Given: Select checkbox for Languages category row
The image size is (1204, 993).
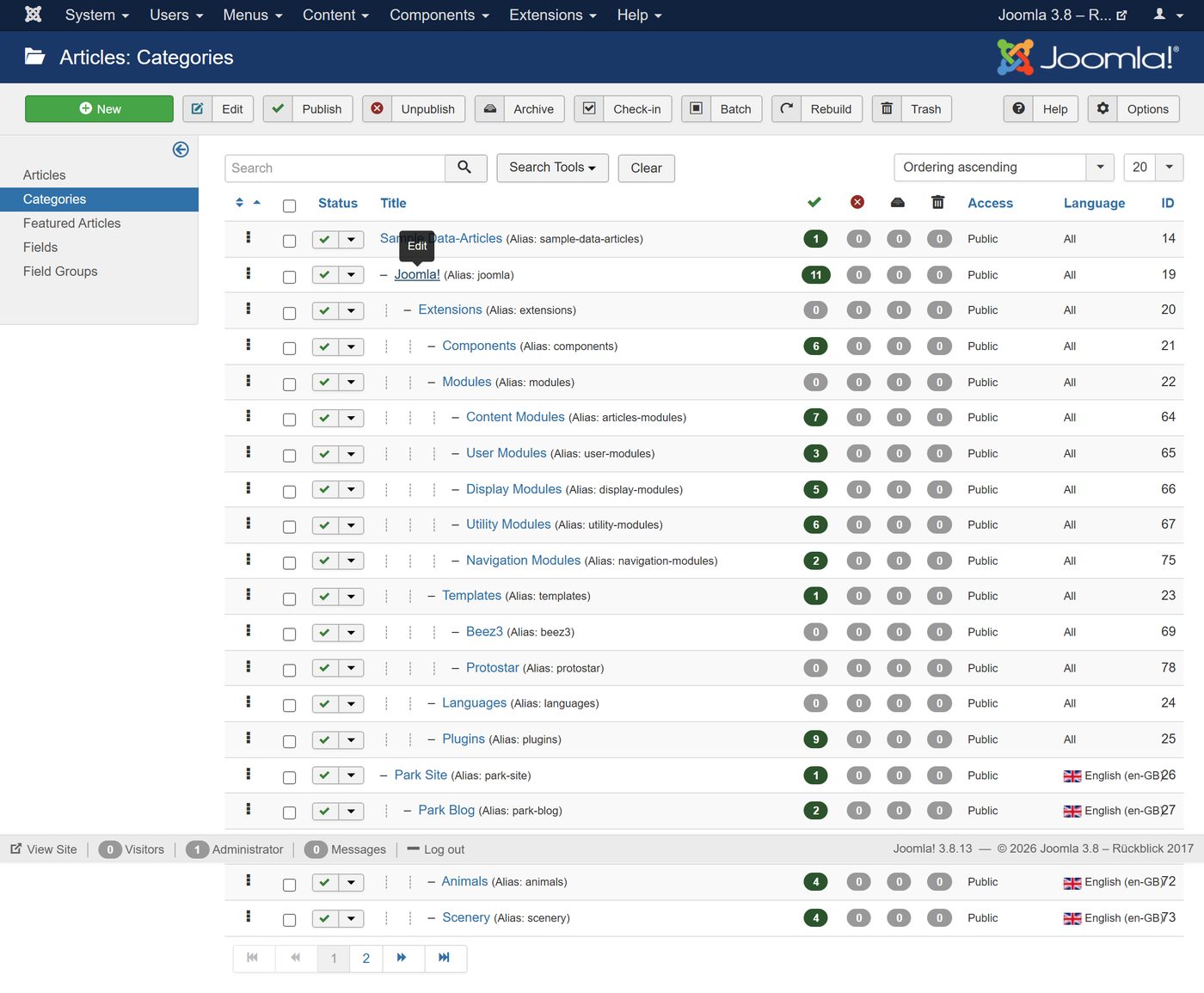Looking at the screenshot, I should coord(289,706).
